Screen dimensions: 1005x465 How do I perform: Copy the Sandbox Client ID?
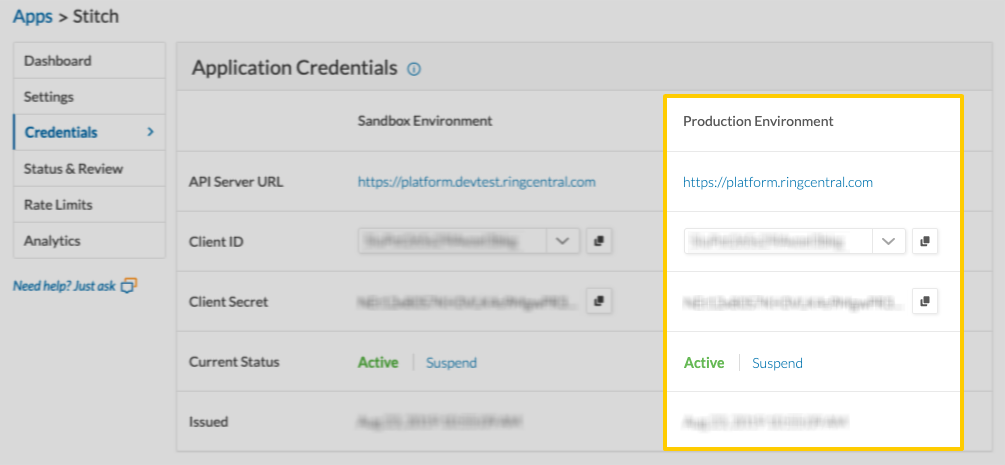pos(598,241)
